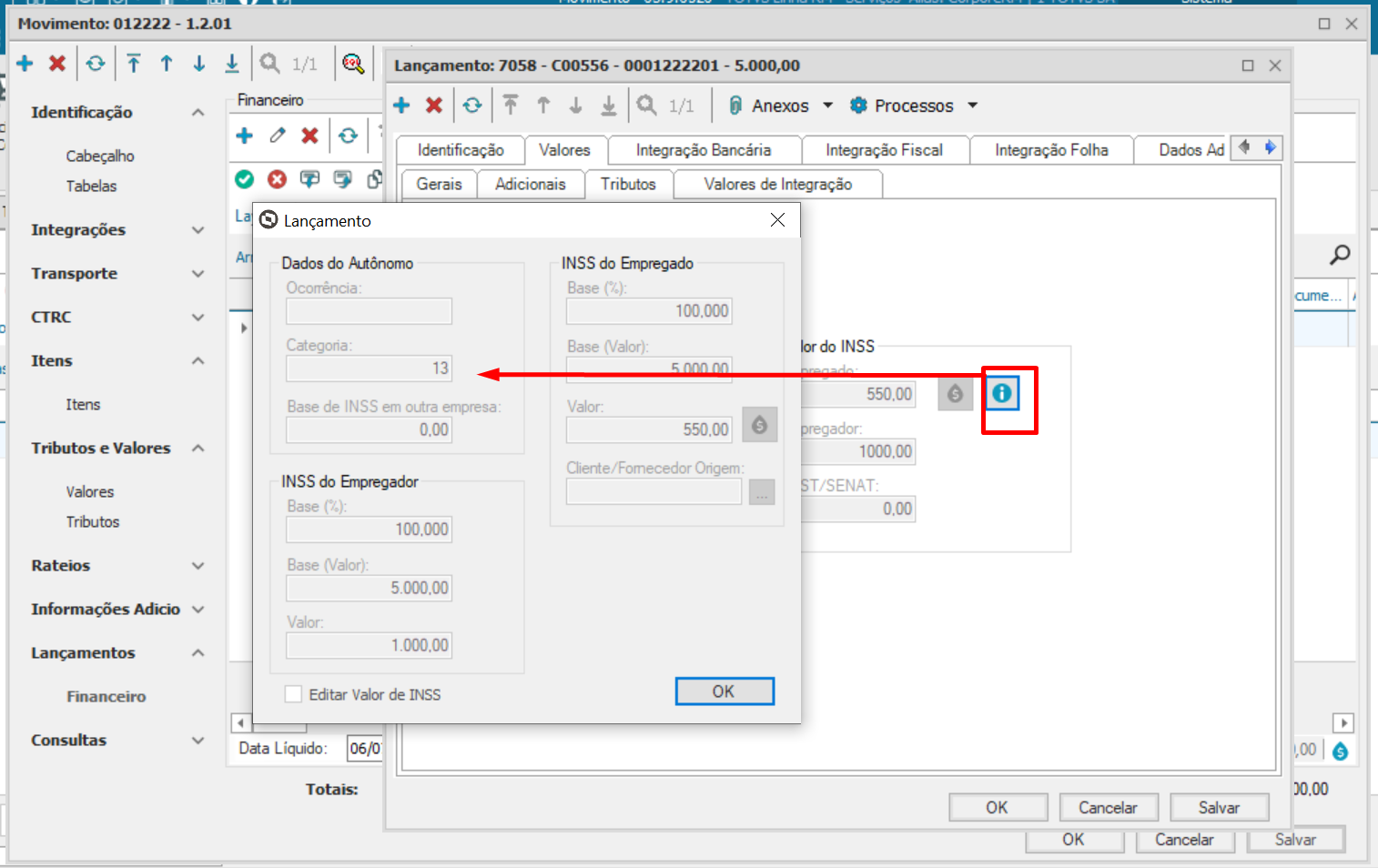The width and height of the screenshot is (1378, 868).
Task: Collapse the Tributos e Valores section
Action: (198, 448)
